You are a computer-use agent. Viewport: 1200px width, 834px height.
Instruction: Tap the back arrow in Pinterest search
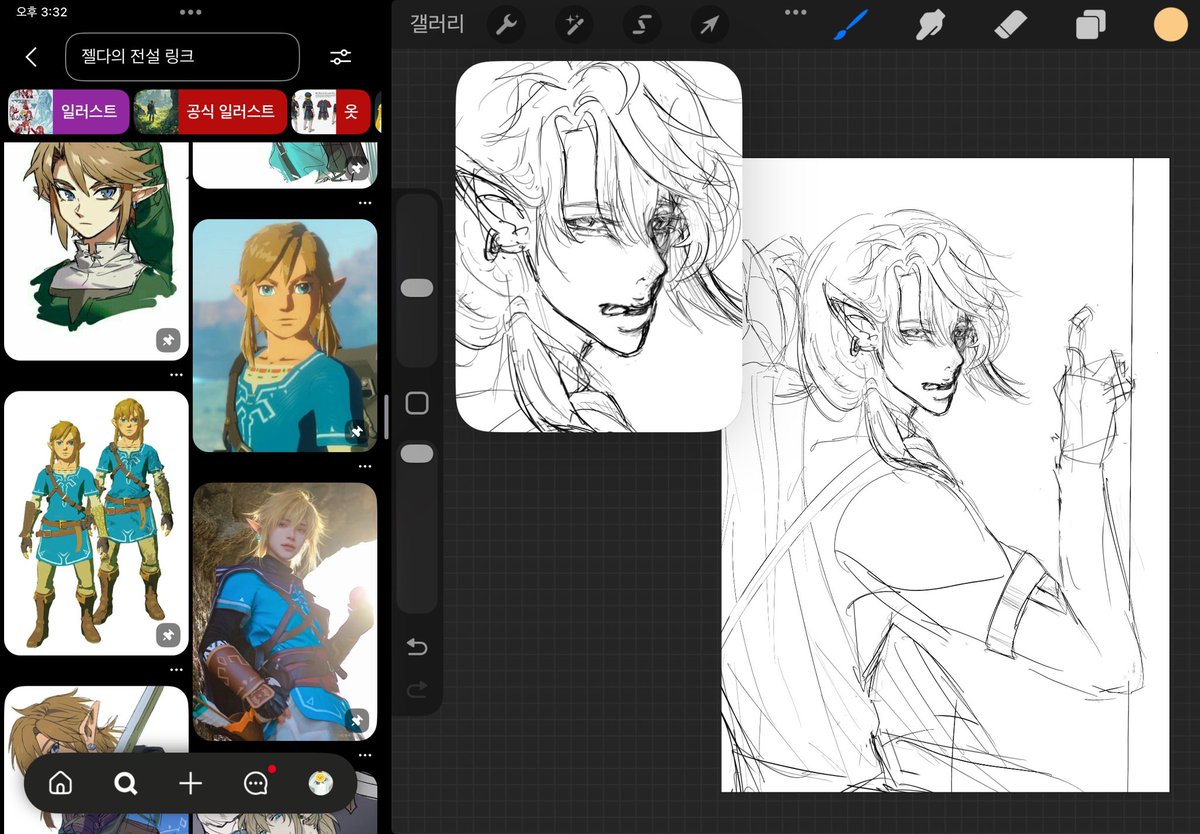31,57
